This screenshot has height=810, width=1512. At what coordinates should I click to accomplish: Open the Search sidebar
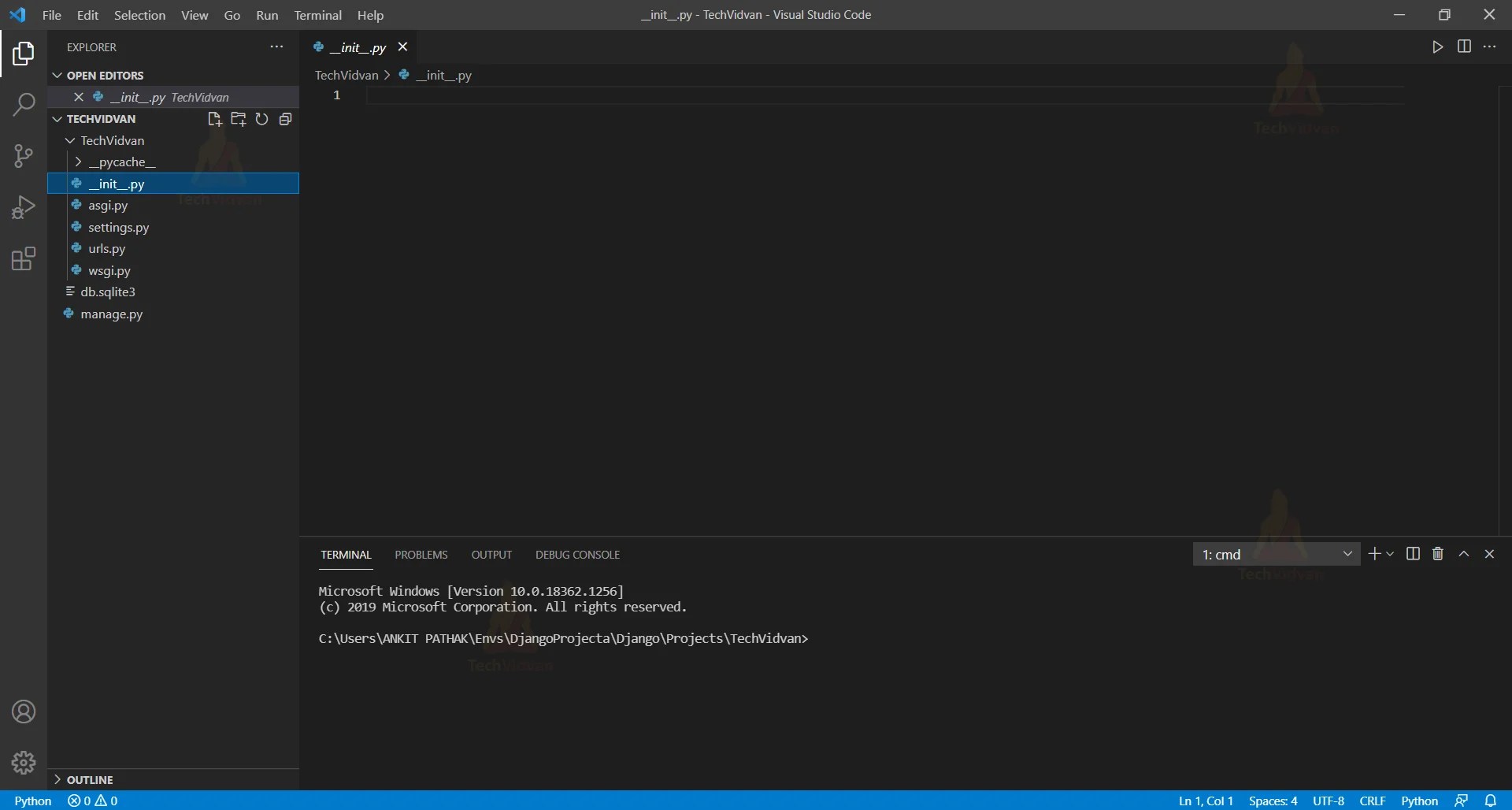[x=24, y=104]
